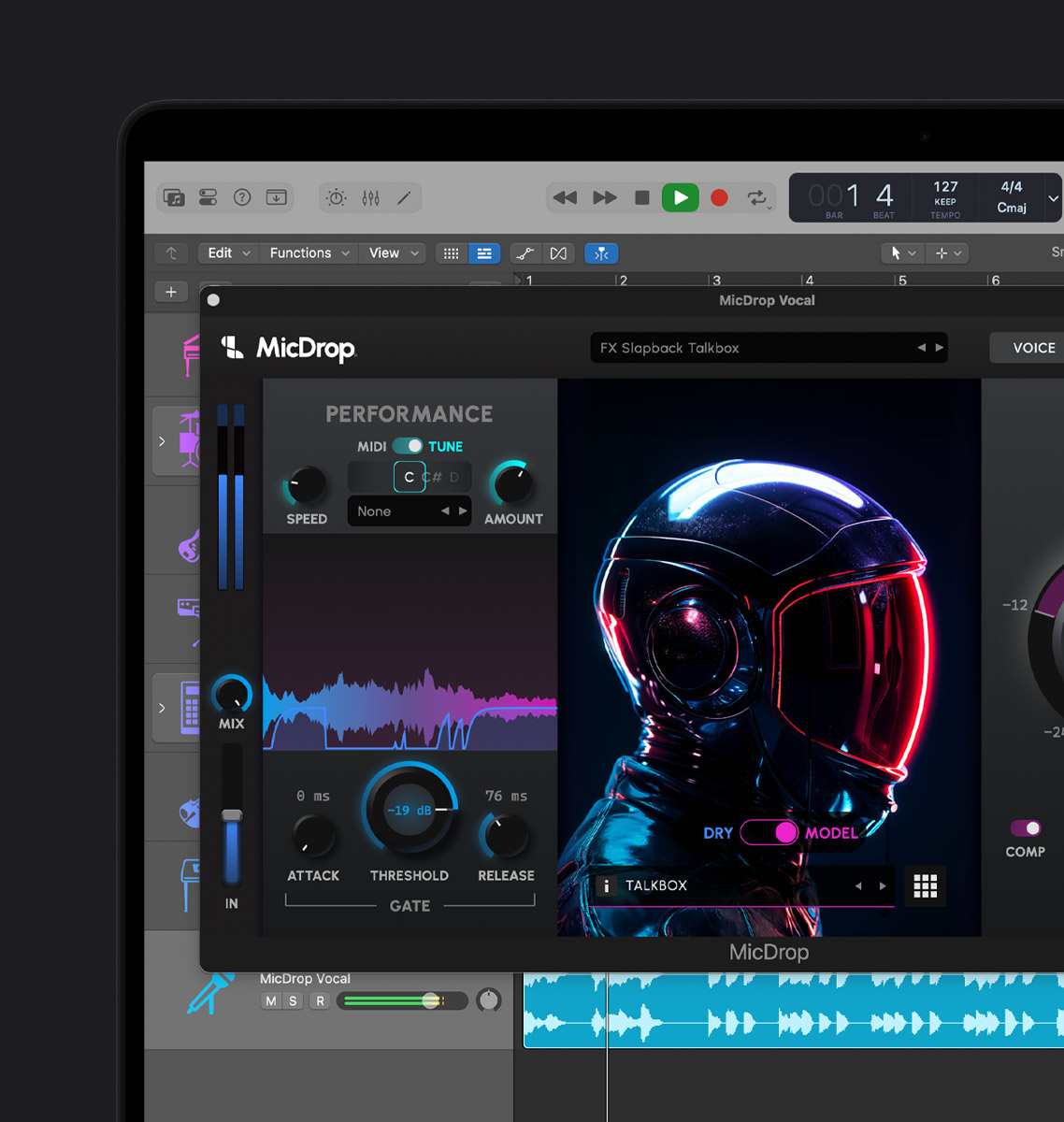Mute the MicDrop Vocal track
Viewport: 1064px width, 1122px height.
tap(270, 1000)
